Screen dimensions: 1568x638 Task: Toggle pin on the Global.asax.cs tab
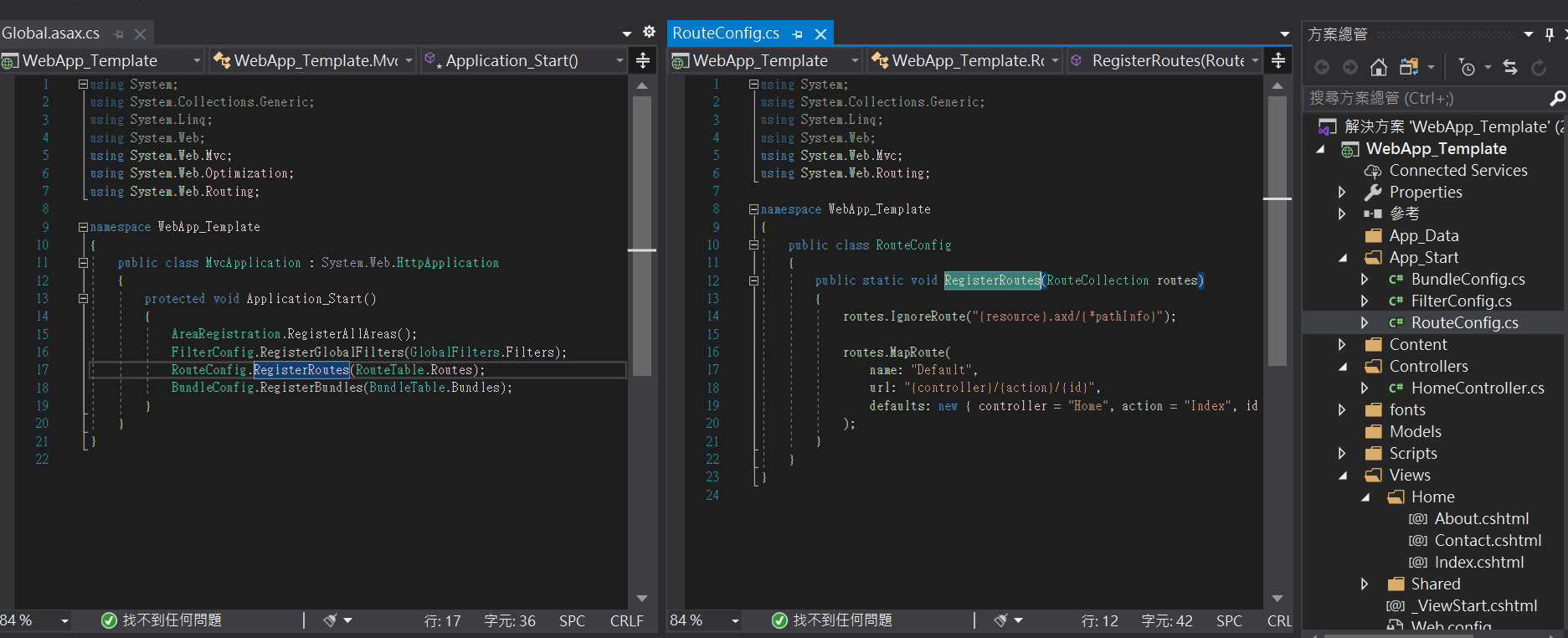pos(119,34)
